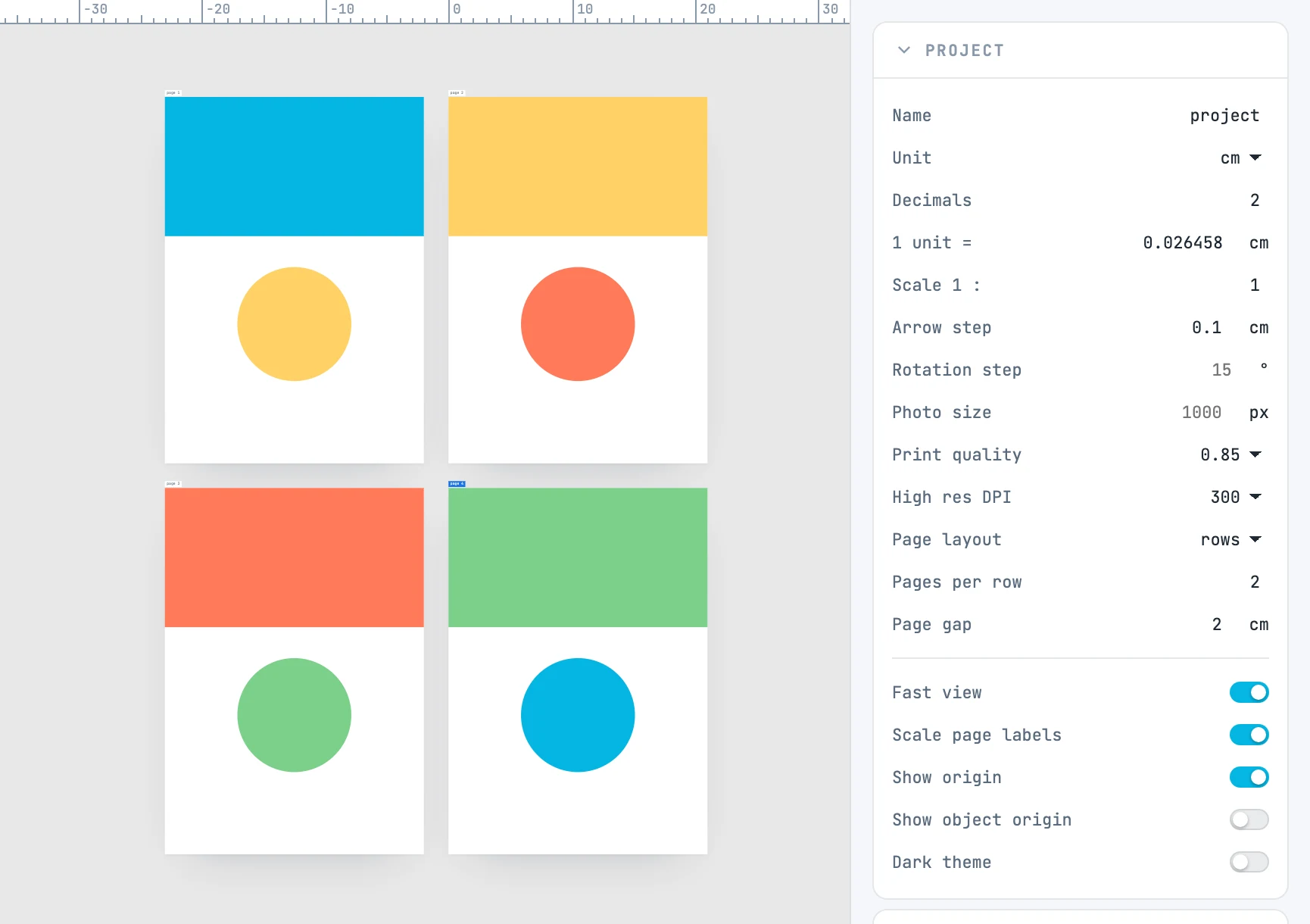
Task: Click the page 1 label tag
Action: click(x=173, y=92)
